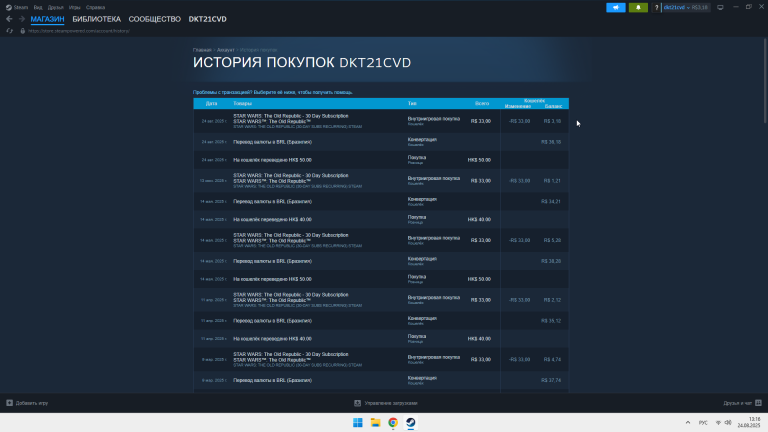Open Google Chrome from taskbar

pos(393,423)
